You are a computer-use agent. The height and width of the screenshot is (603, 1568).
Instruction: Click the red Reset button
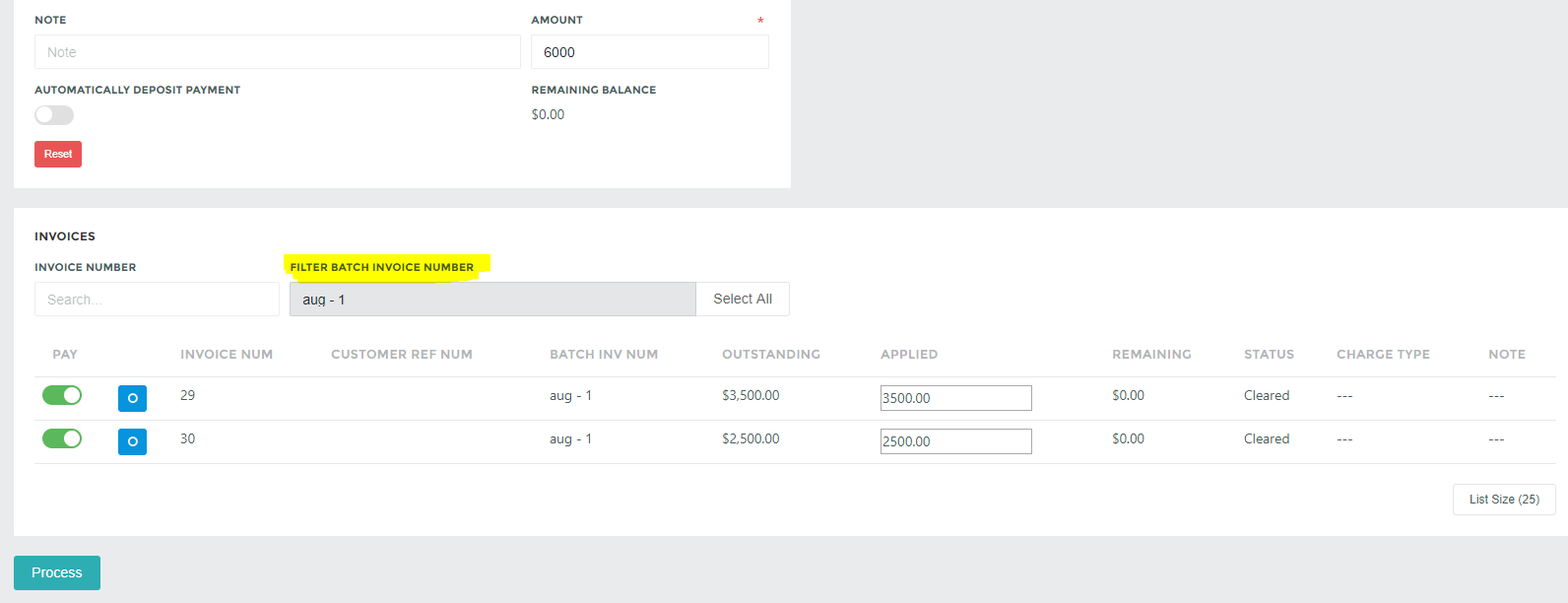click(57, 154)
